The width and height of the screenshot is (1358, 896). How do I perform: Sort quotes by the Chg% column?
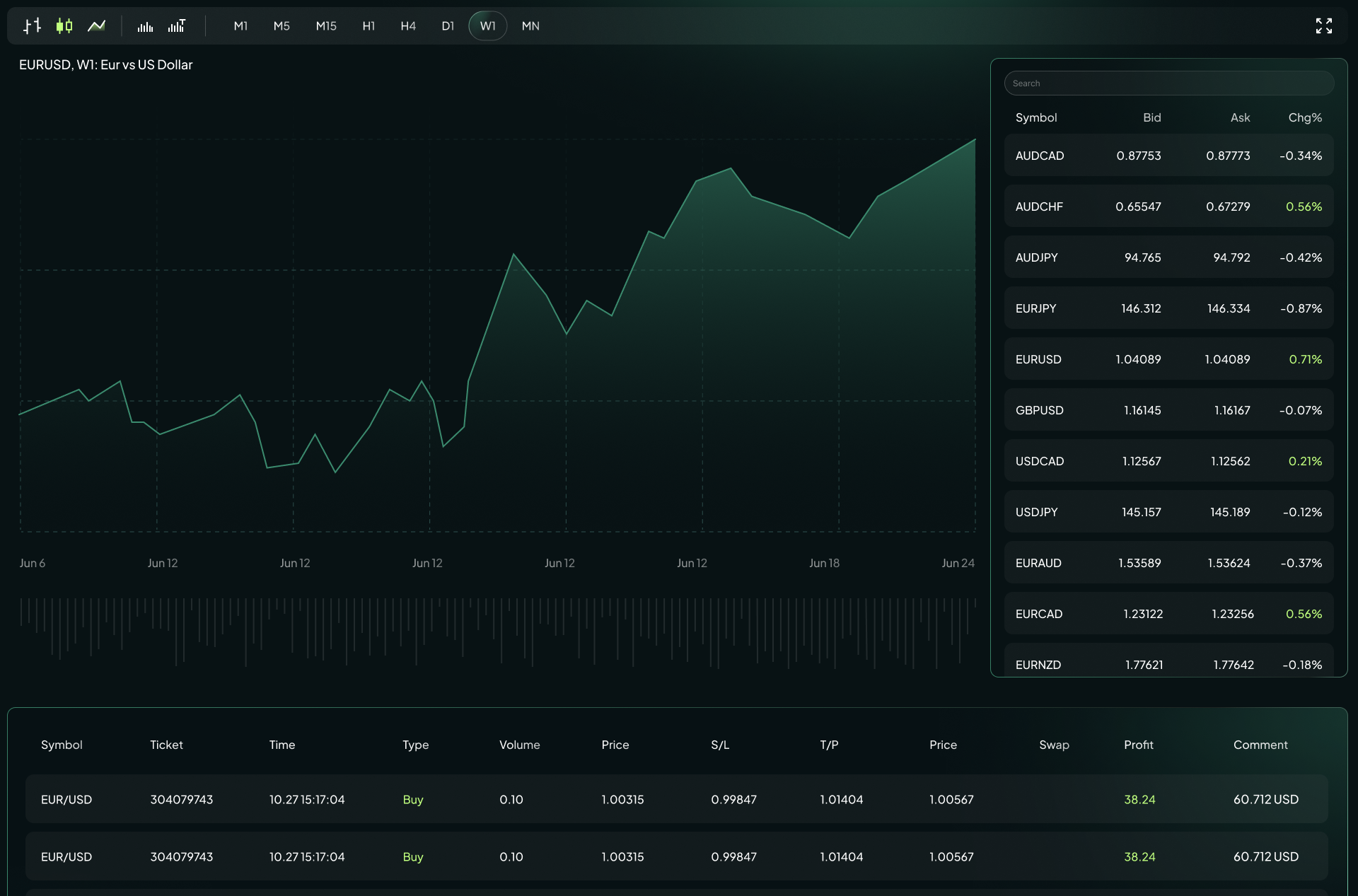(x=1304, y=117)
